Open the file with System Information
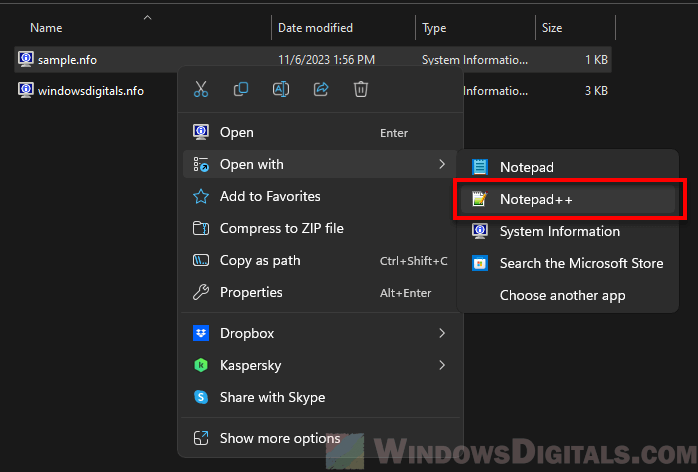698x472 pixels. (568, 231)
